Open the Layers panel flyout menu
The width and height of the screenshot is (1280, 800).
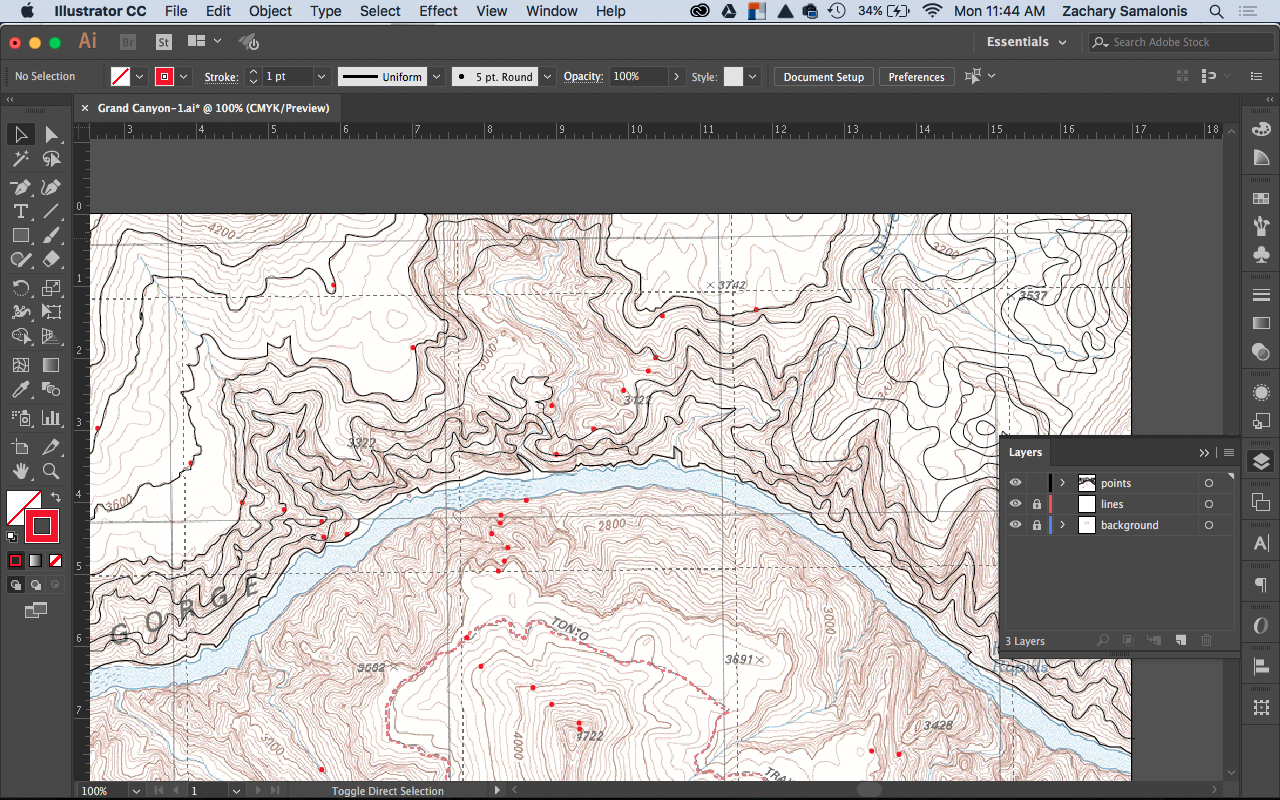click(1229, 453)
